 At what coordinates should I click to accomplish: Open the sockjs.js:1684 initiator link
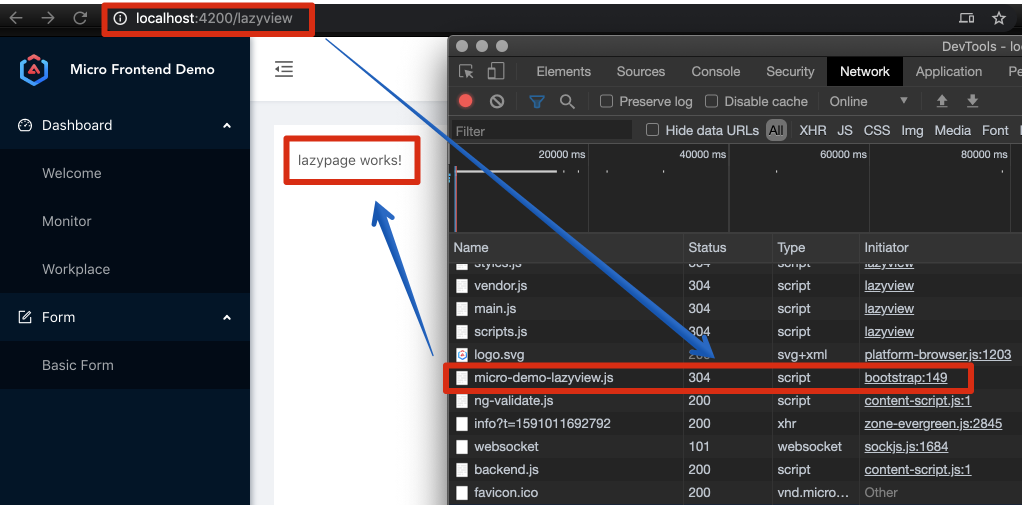[906, 446]
